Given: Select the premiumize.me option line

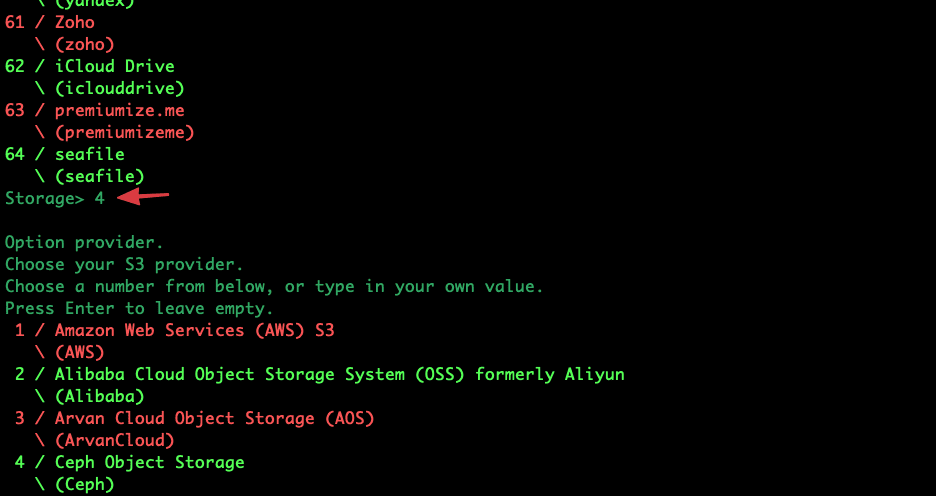Looking at the screenshot, I should pos(119,110).
